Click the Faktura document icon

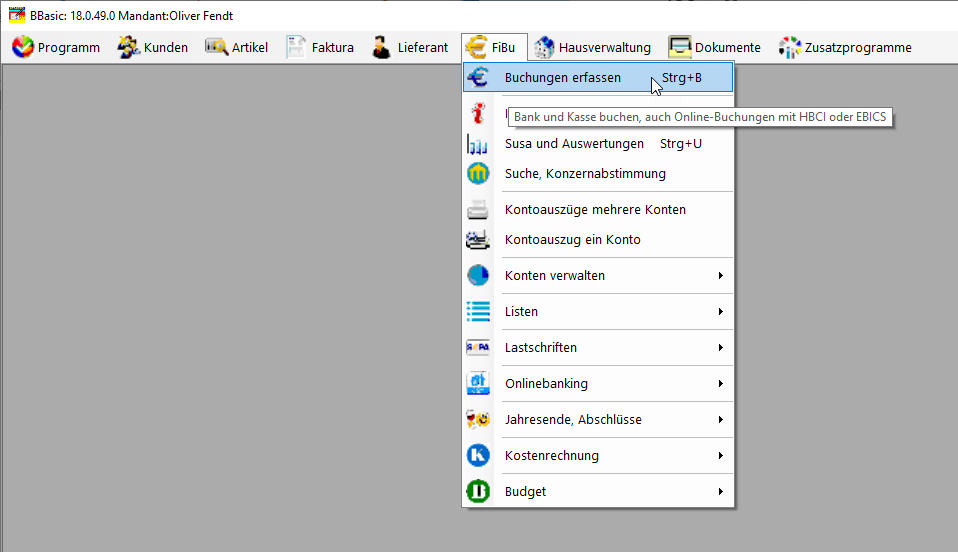tap(296, 47)
